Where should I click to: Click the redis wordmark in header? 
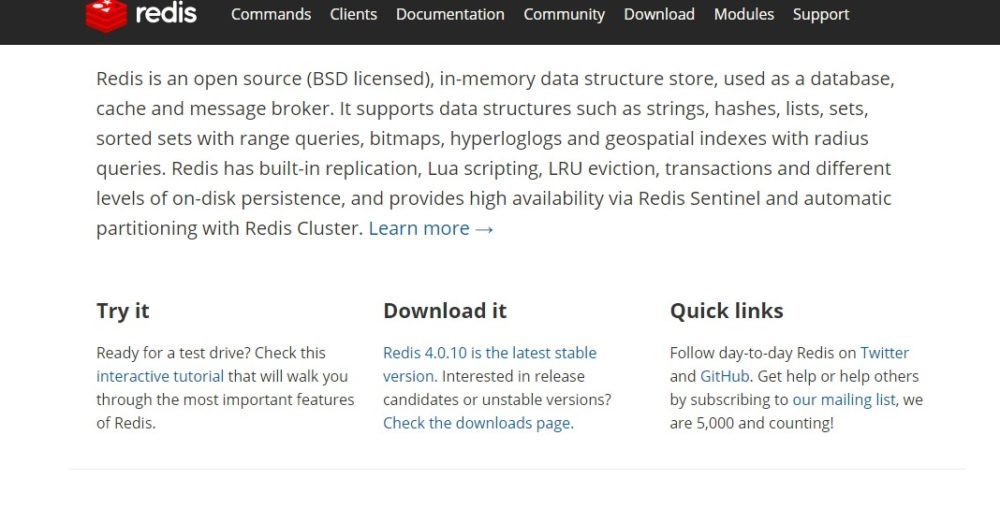(166, 14)
